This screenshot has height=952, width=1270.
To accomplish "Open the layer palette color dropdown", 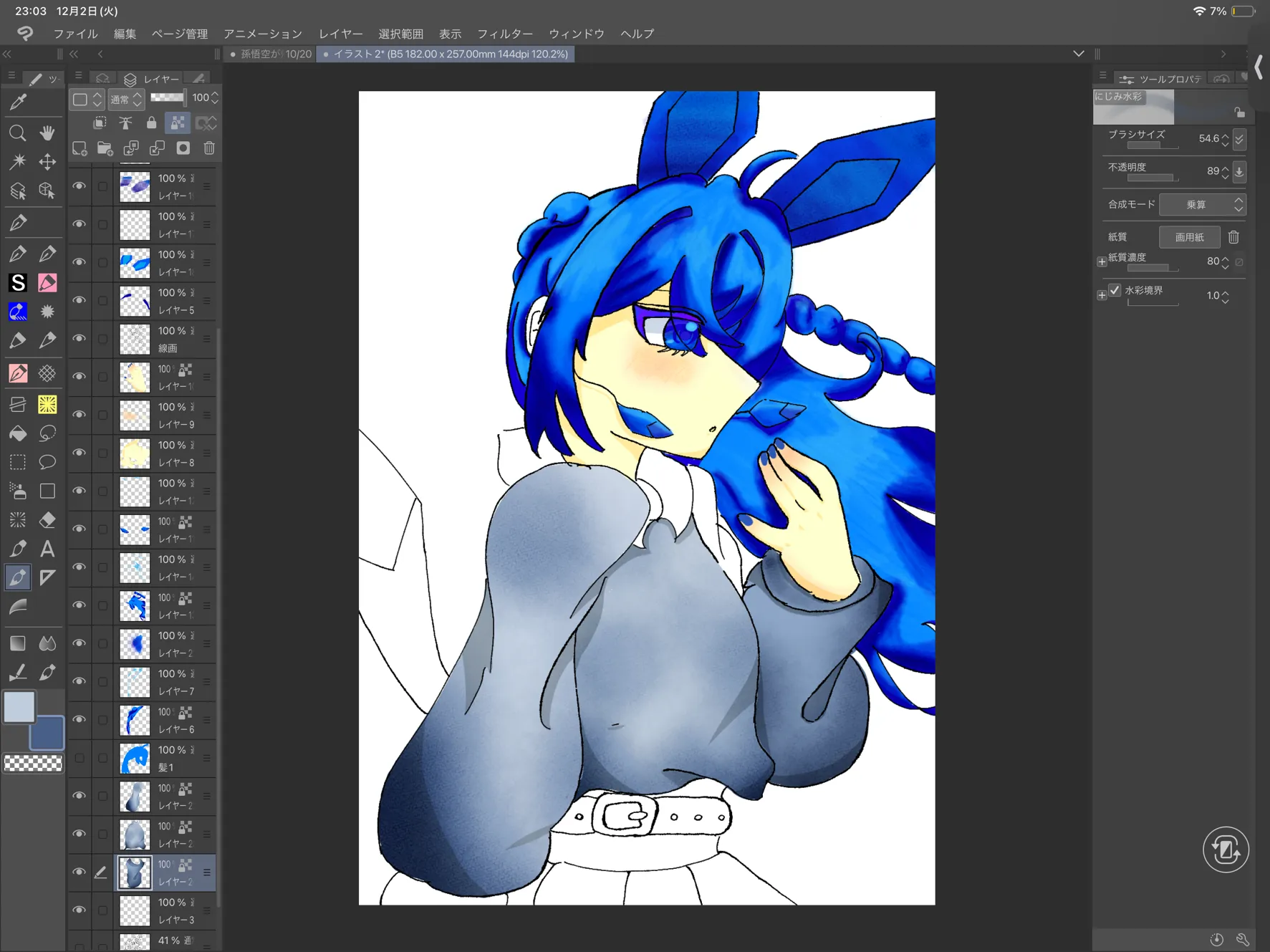I will tap(87, 100).
